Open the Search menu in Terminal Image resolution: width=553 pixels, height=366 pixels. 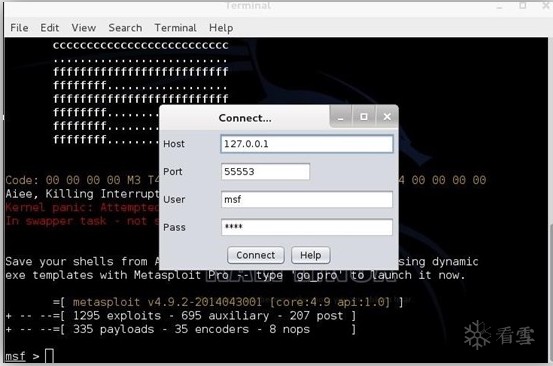point(125,28)
